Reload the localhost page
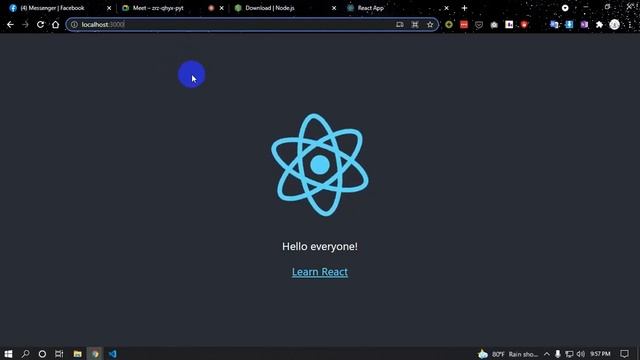This screenshot has width=640, height=360. (40, 24)
